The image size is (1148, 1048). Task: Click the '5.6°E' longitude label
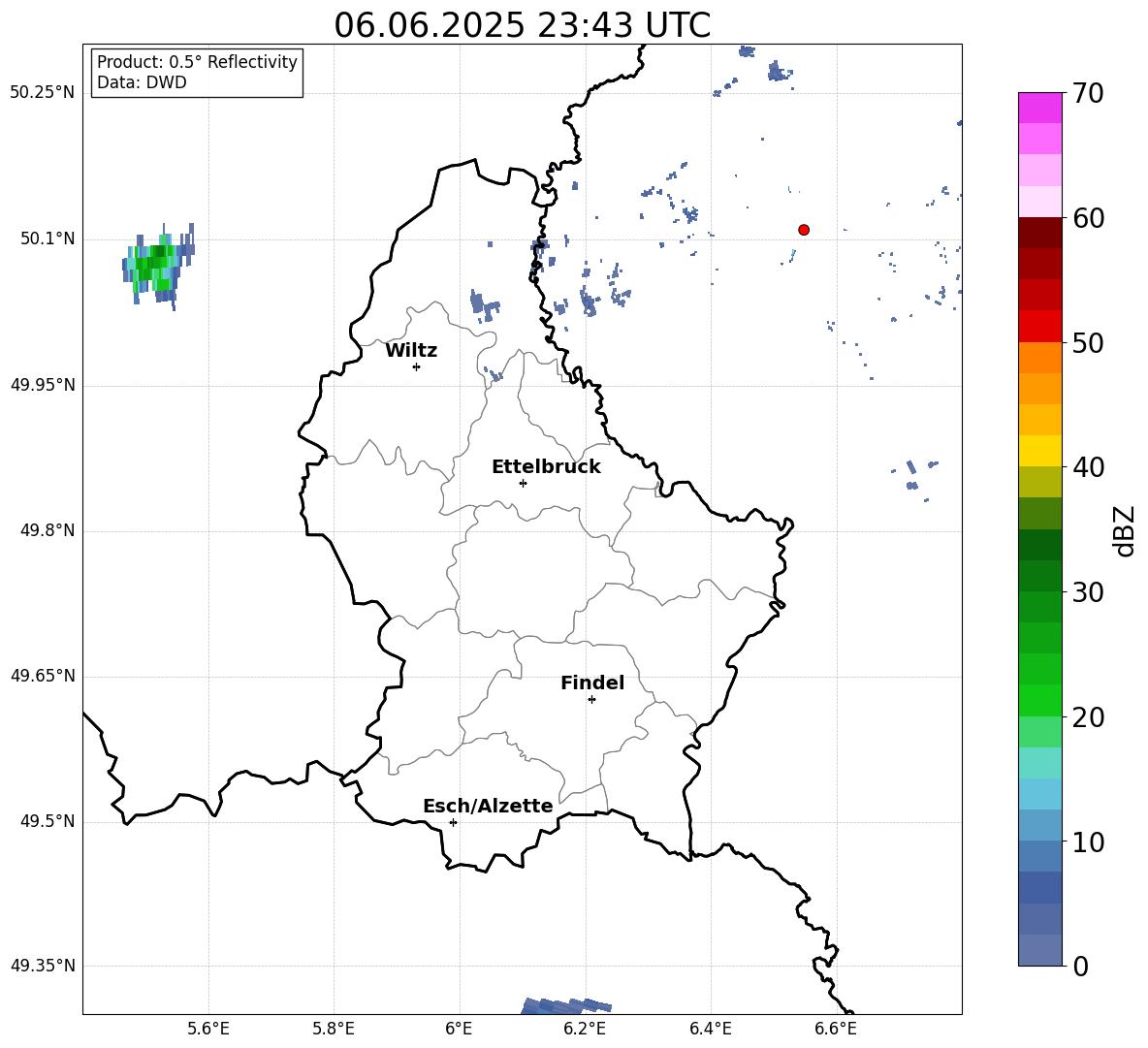click(208, 1029)
